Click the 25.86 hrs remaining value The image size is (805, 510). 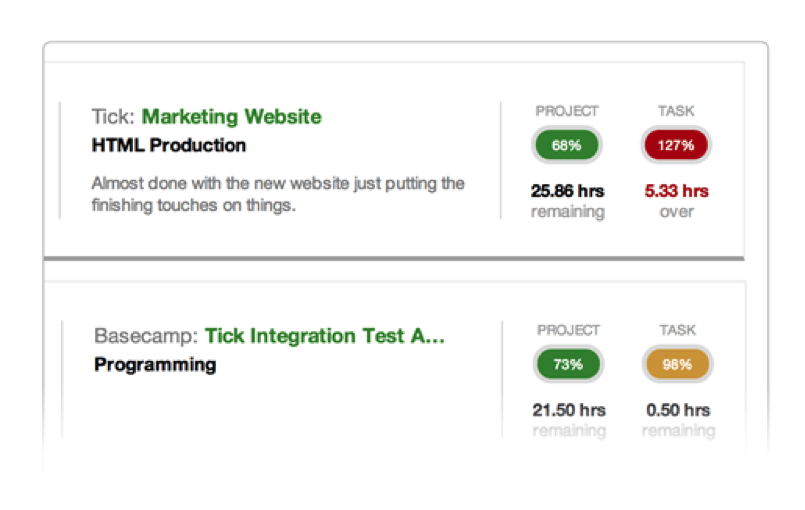pyautogui.click(x=568, y=201)
